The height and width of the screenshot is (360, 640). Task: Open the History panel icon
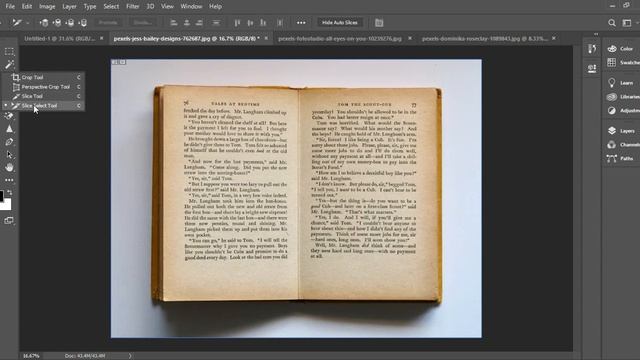pos(592,49)
